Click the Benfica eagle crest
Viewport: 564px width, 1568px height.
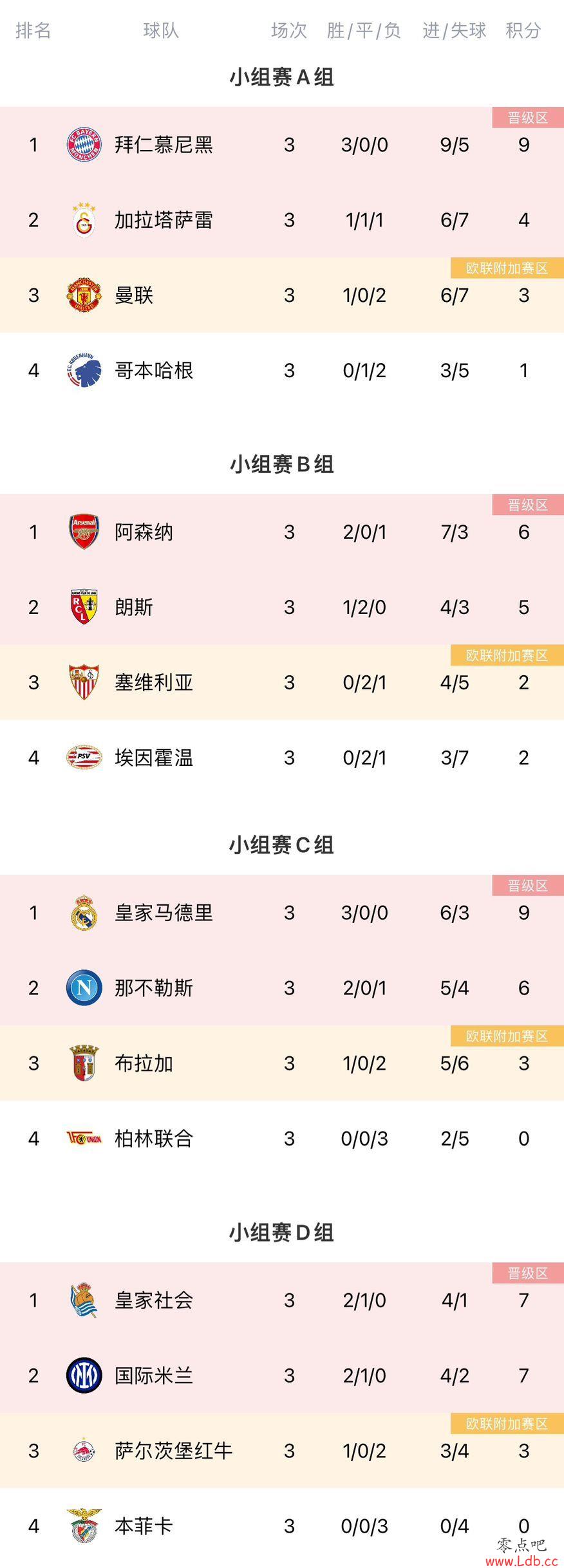(x=84, y=1526)
